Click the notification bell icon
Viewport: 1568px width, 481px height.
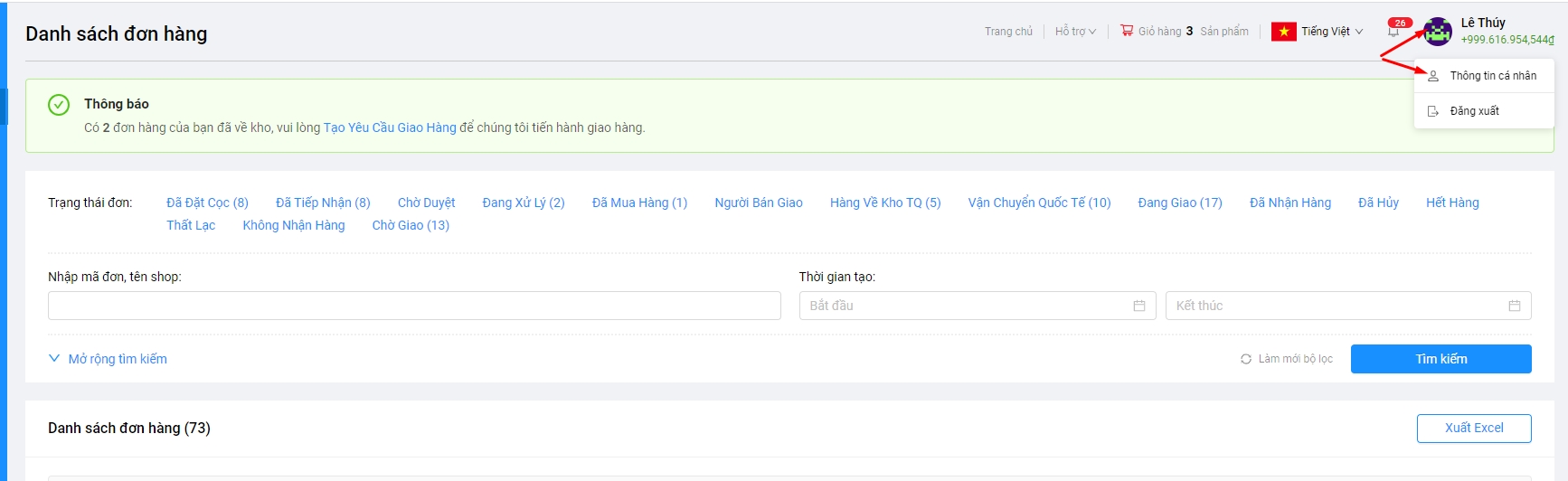(x=1393, y=33)
